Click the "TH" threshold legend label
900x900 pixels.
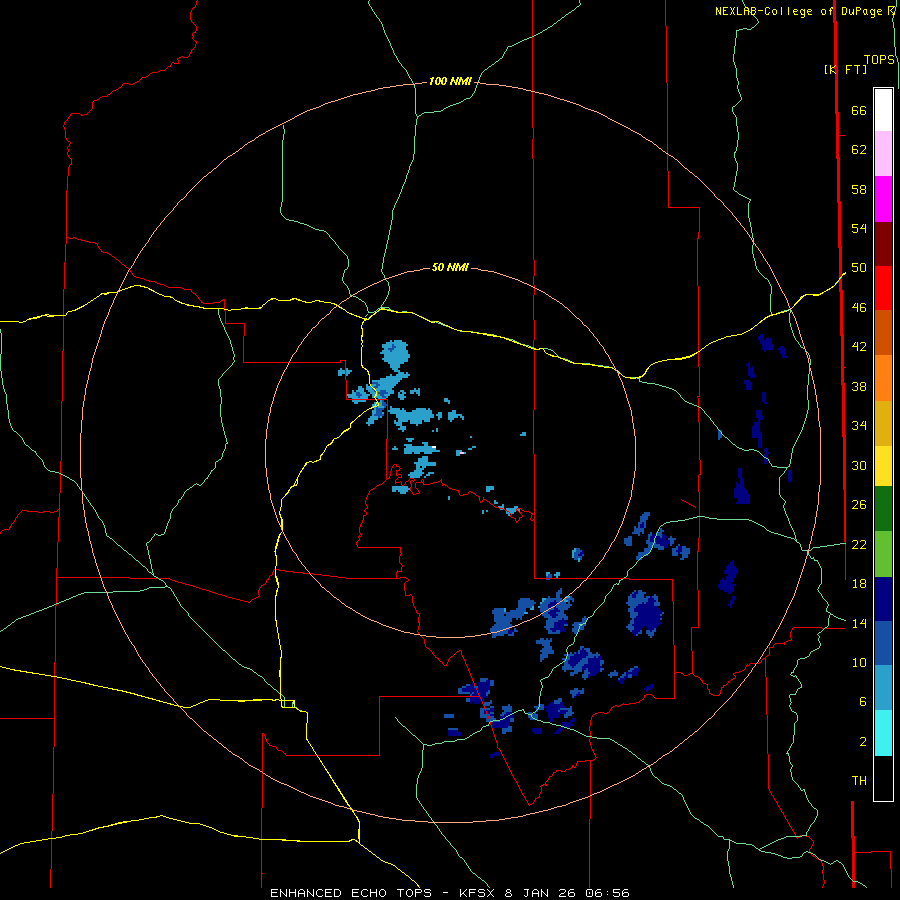click(x=859, y=781)
